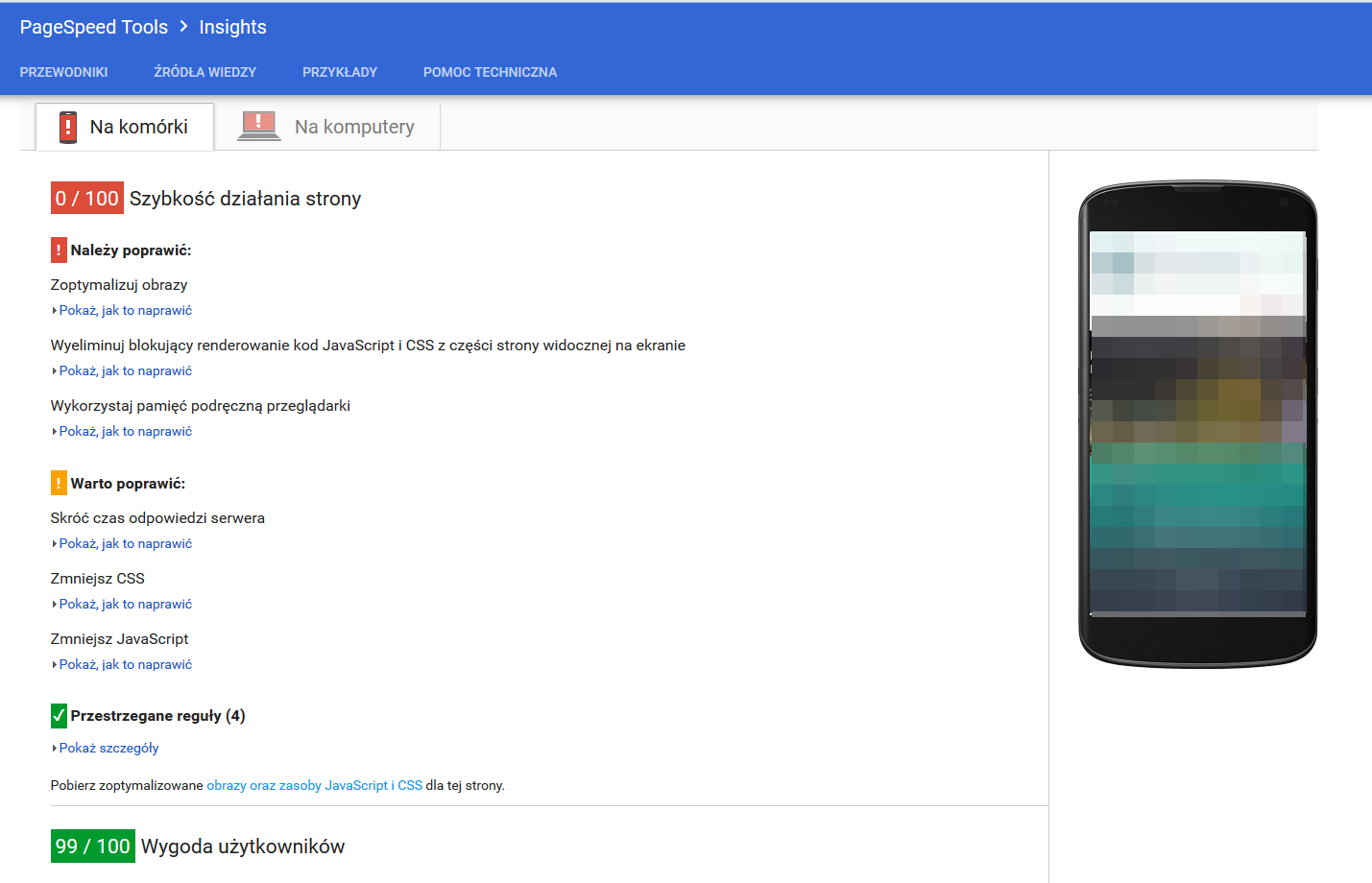Screen dimensions: 1372x883
Task: Click the breadcrumb chevron after PageSpeed Tools
Action: [183, 27]
